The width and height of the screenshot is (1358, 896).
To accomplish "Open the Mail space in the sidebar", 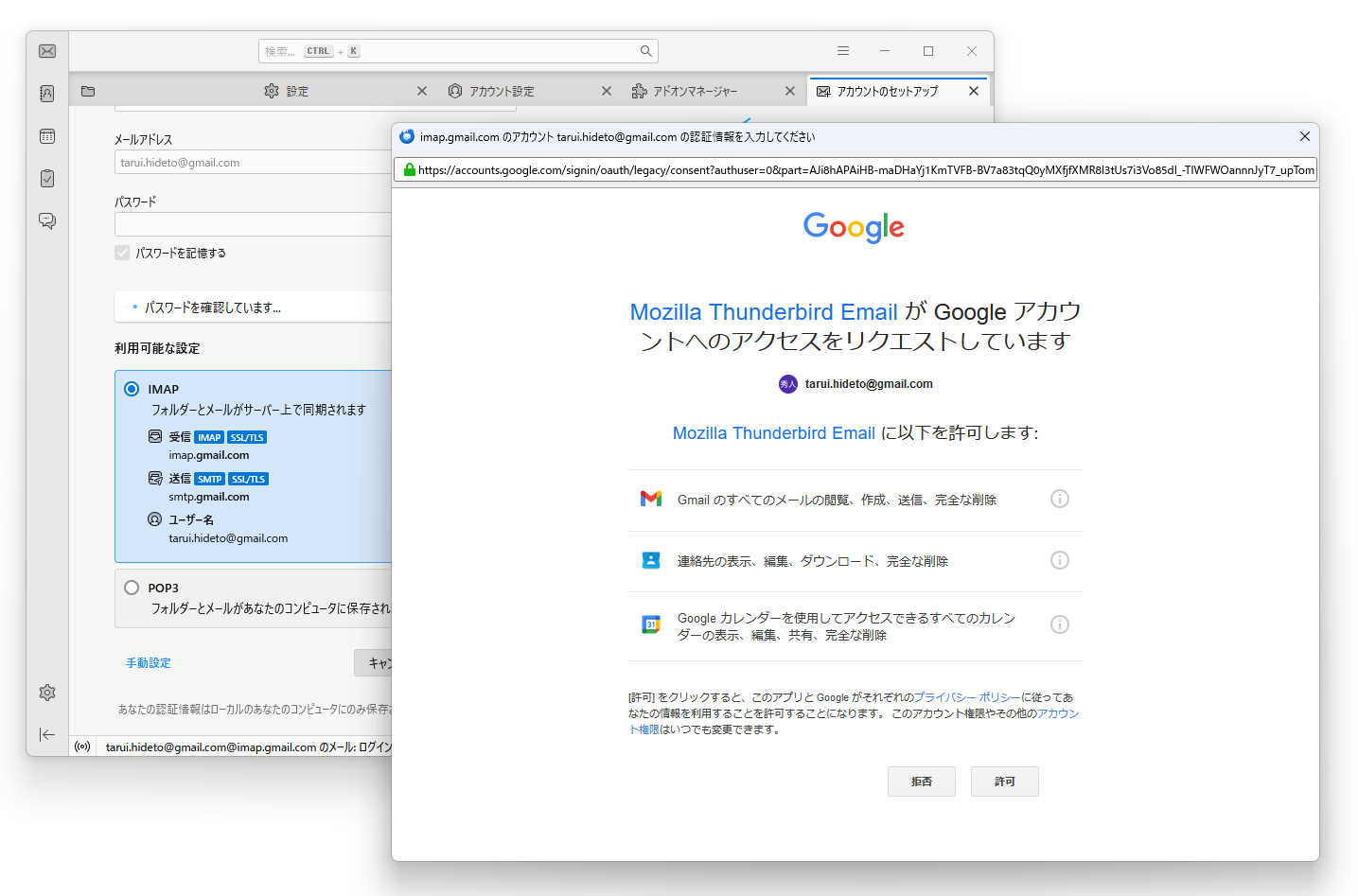I will click(x=46, y=51).
